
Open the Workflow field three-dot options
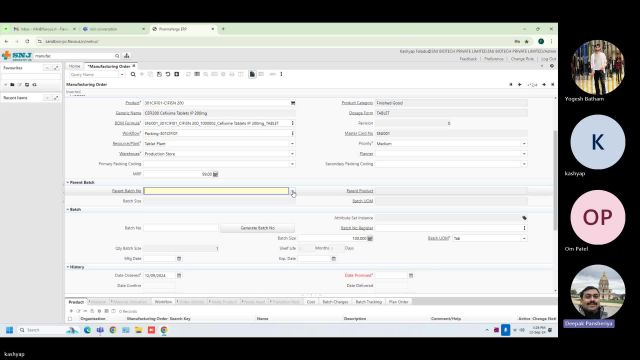point(293,133)
